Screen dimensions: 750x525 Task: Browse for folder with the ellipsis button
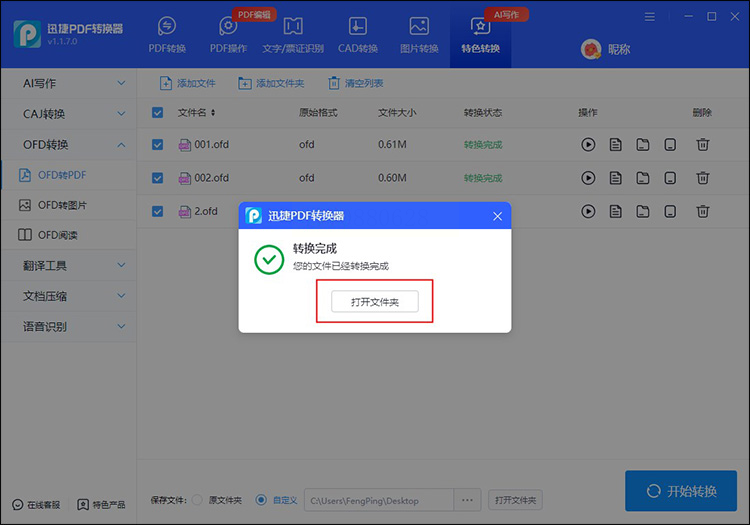click(x=467, y=501)
